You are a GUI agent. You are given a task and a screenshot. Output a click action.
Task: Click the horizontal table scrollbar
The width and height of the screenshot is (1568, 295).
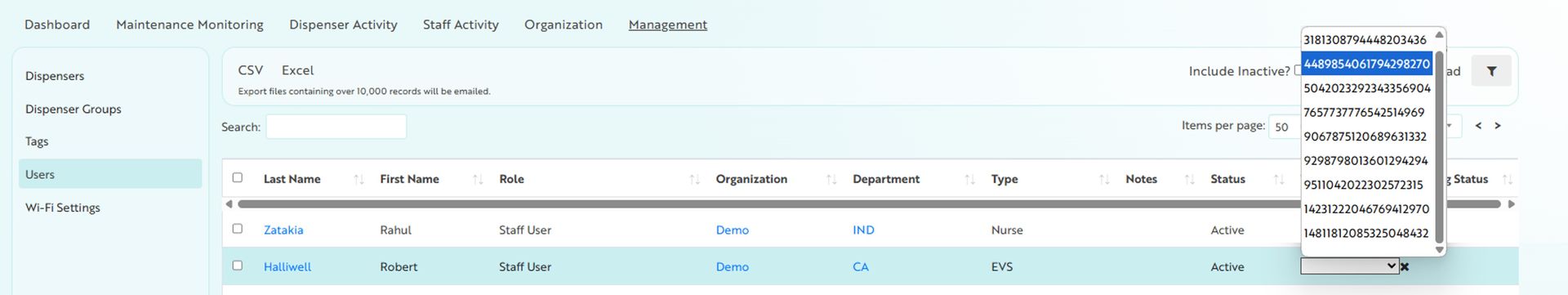(869, 204)
